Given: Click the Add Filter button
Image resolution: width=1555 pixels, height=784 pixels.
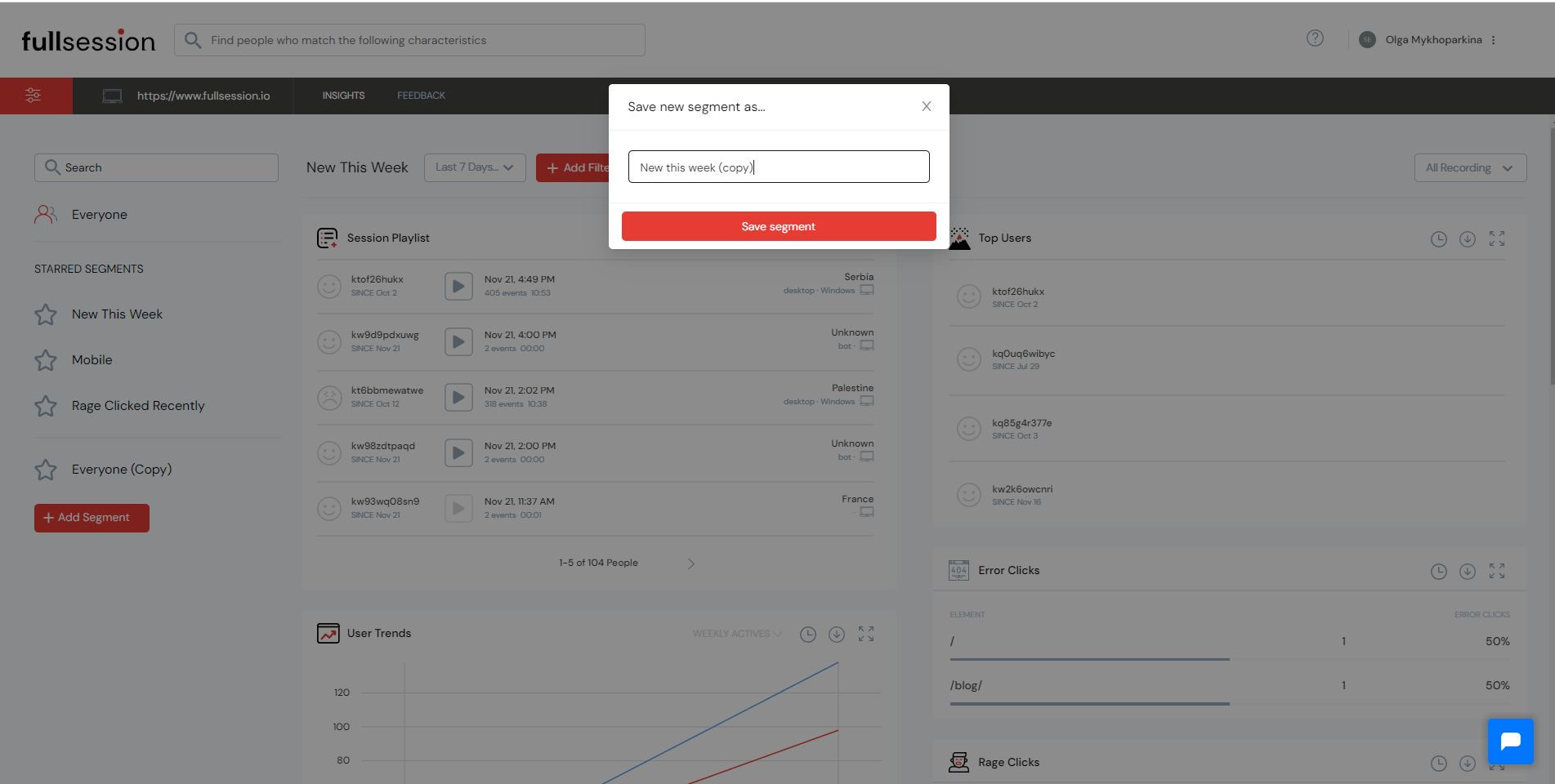Looking at the screenshot, I should [574, 167].
